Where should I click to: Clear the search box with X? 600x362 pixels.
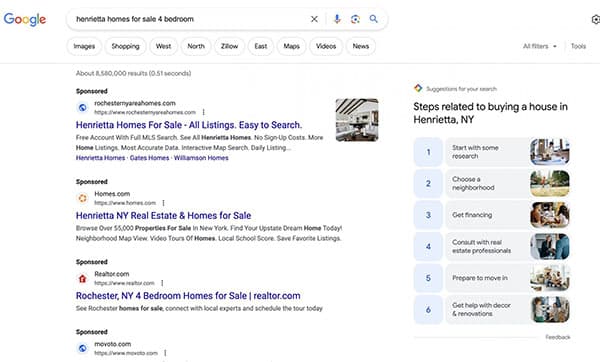[314, 19]
